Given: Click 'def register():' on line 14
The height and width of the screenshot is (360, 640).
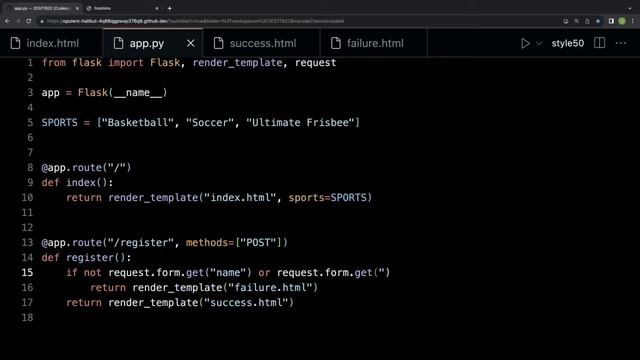Looking at the screenshot, I should tap(86, 258).
